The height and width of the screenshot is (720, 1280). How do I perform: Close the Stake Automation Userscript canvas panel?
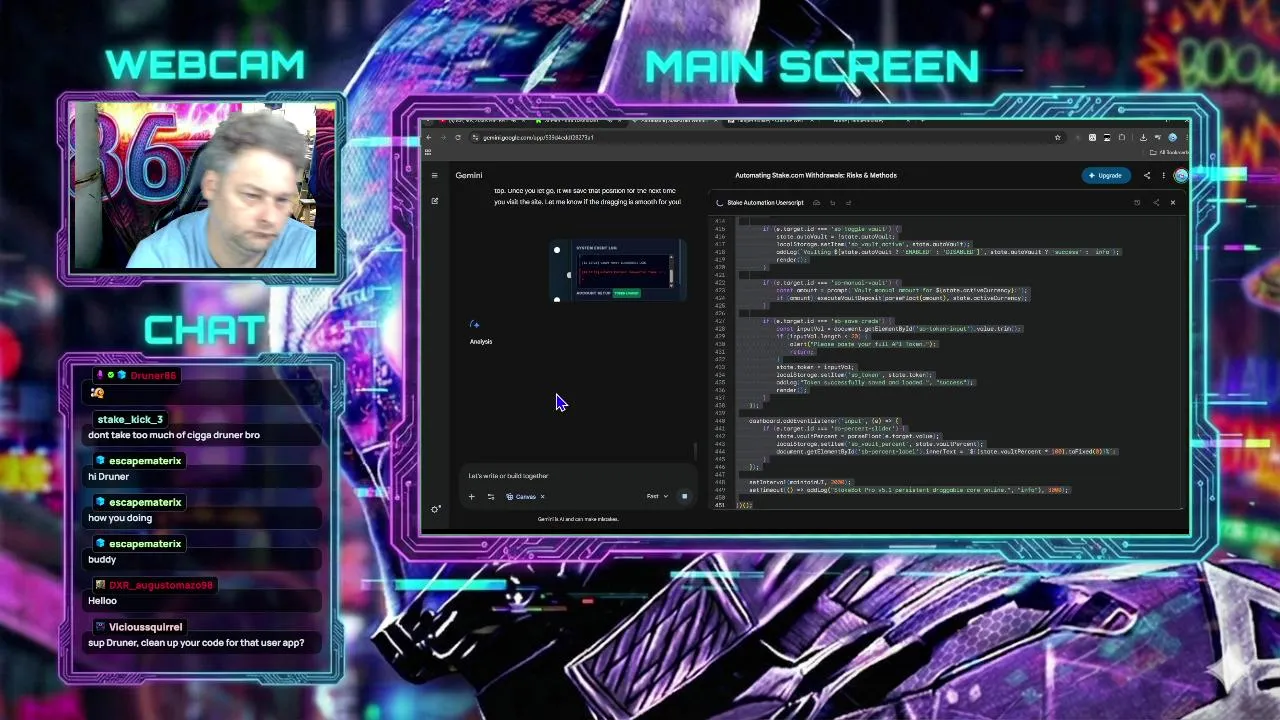(1173, 203)
